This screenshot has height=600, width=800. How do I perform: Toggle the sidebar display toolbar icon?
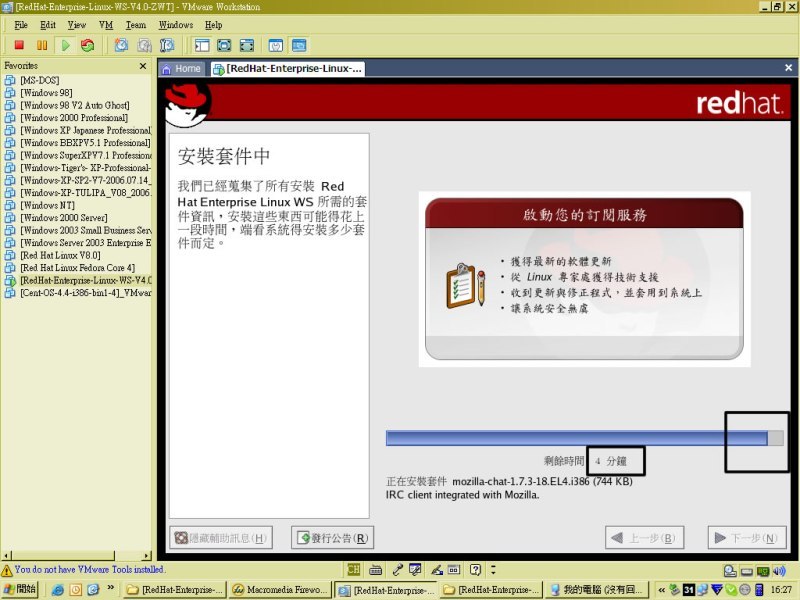coord(202,45)
